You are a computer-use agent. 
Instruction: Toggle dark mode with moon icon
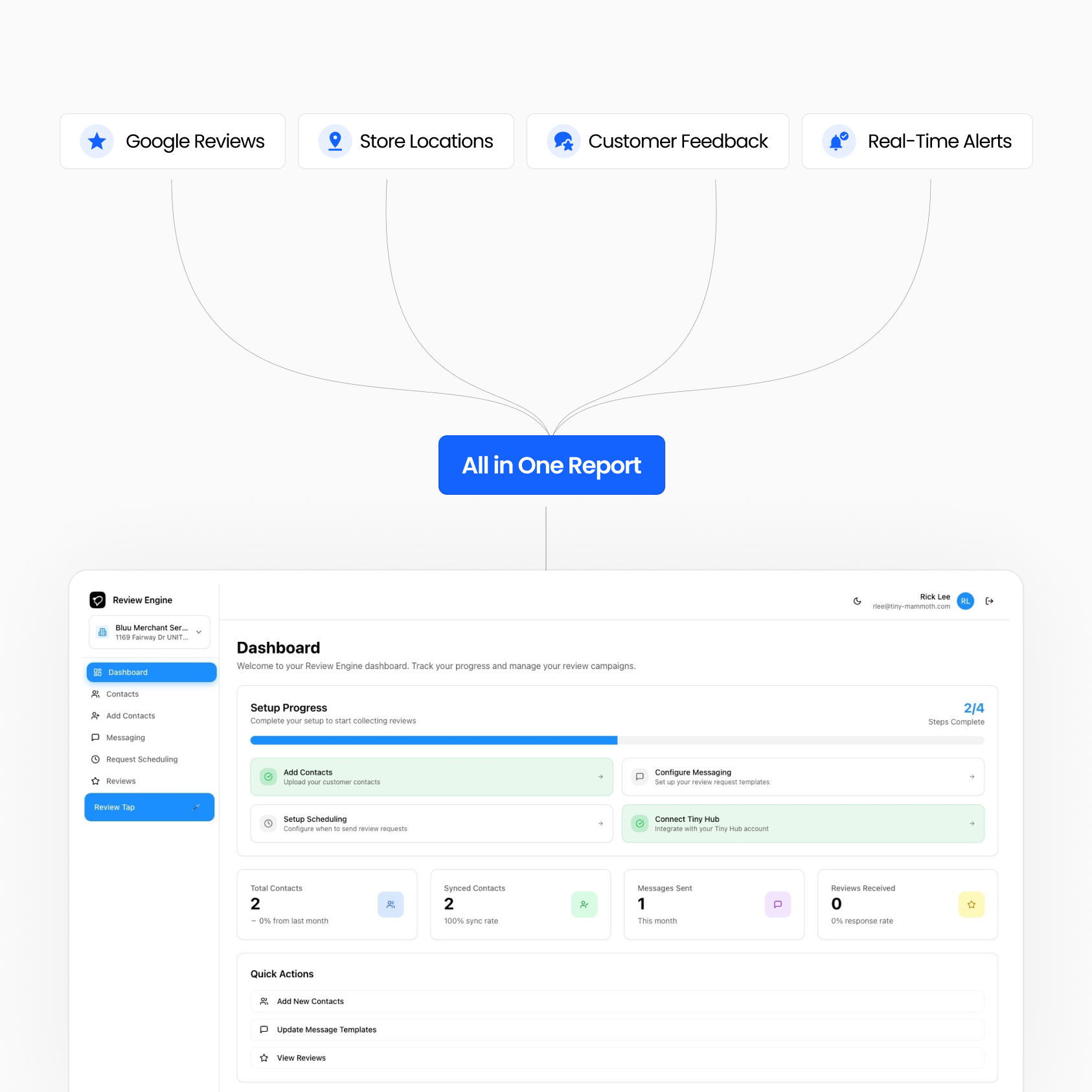(857, 601)
